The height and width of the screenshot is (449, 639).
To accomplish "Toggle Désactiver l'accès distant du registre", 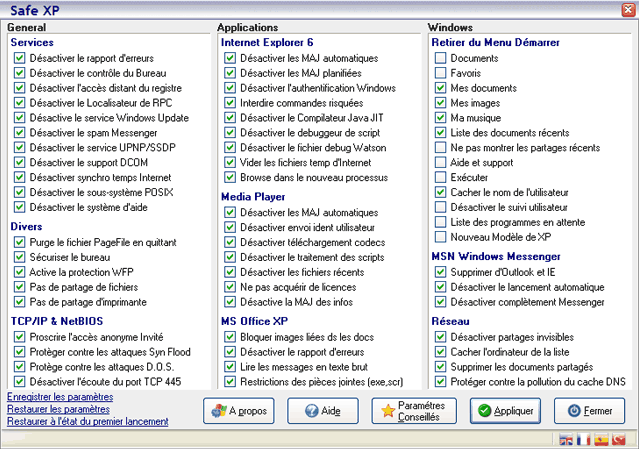I will 19,88.
